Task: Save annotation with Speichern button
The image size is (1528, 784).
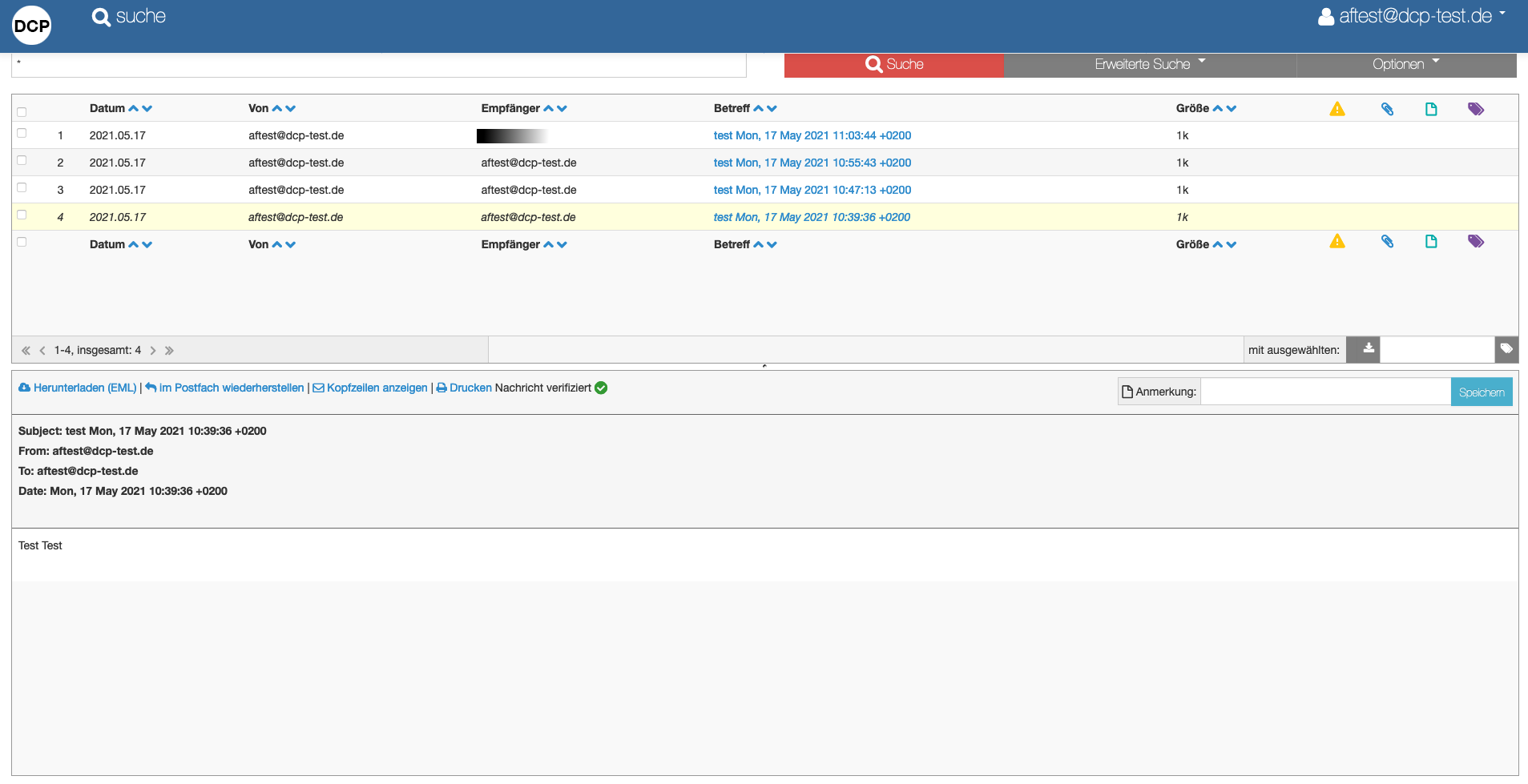Action: click(x=1482, y=392)
